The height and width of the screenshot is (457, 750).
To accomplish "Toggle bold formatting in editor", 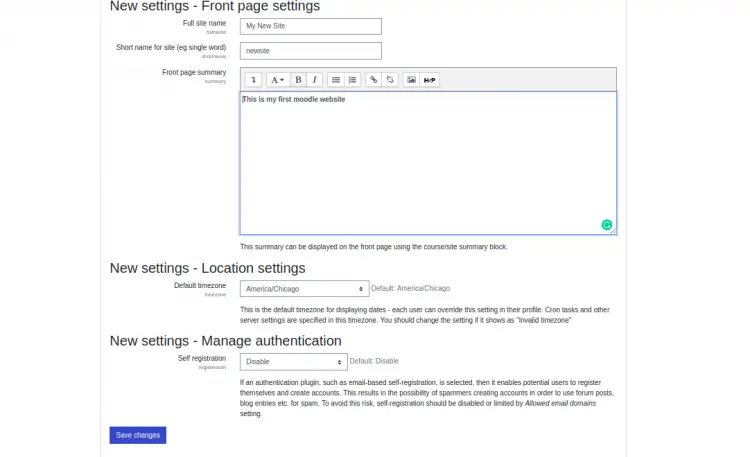I will [x=298, y=80].
